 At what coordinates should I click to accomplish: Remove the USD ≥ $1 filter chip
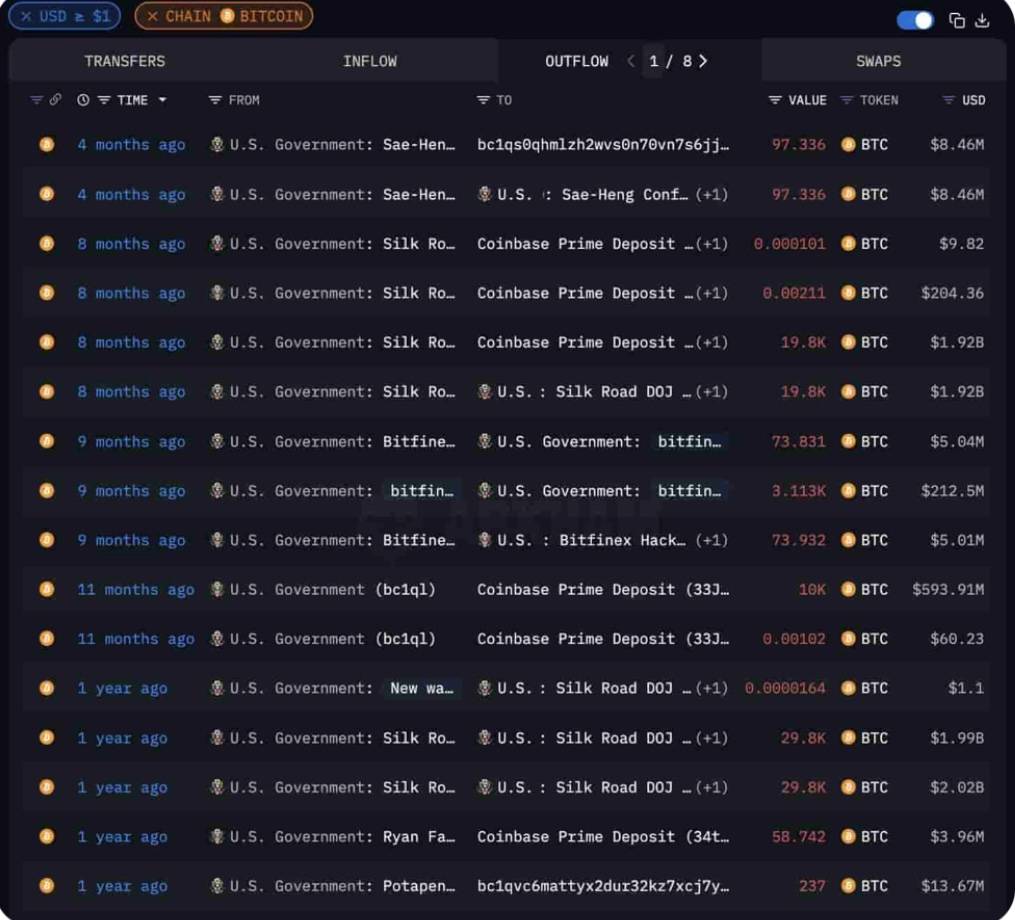pos(26,16)
